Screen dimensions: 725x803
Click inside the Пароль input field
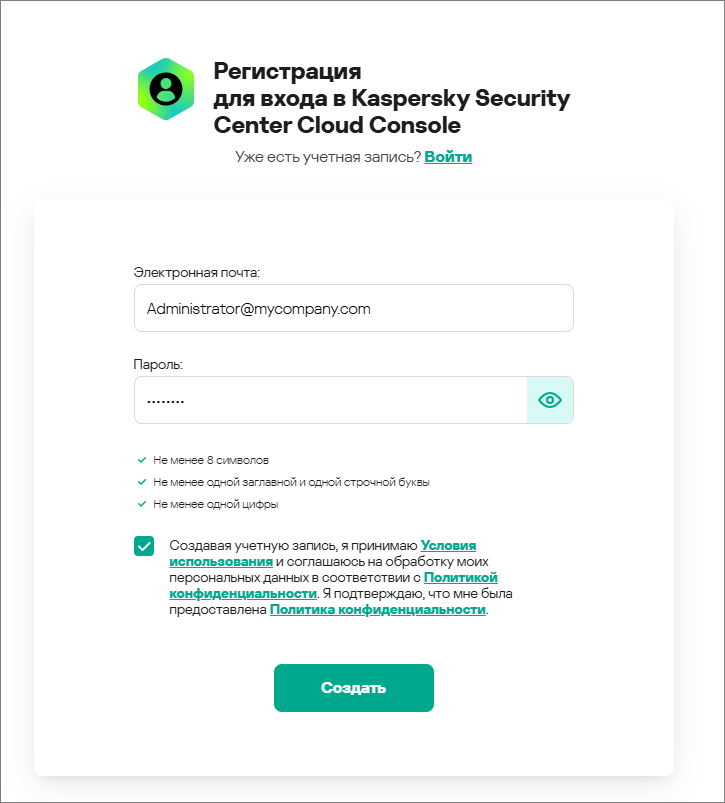(x=330, y=400)
